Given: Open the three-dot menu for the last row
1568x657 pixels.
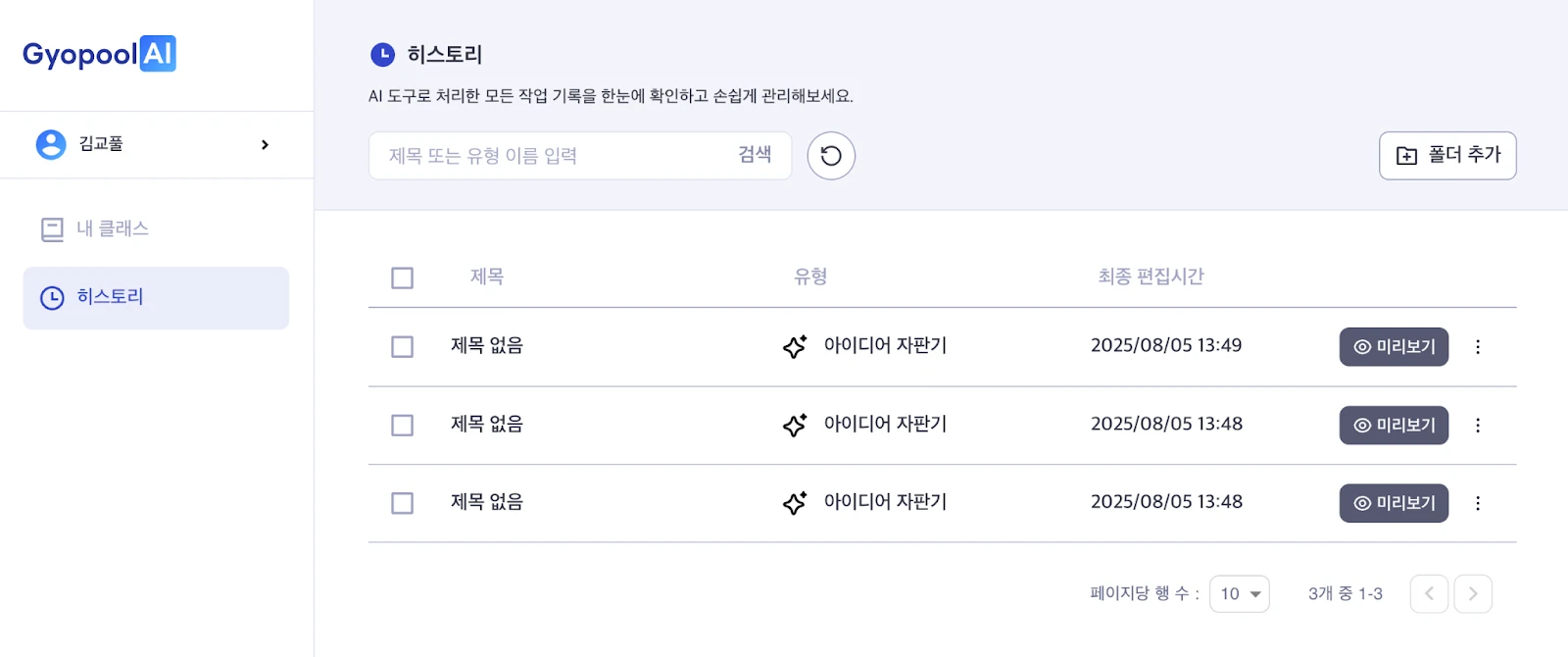Looking at the screenshot, I should coord(1478,503).
